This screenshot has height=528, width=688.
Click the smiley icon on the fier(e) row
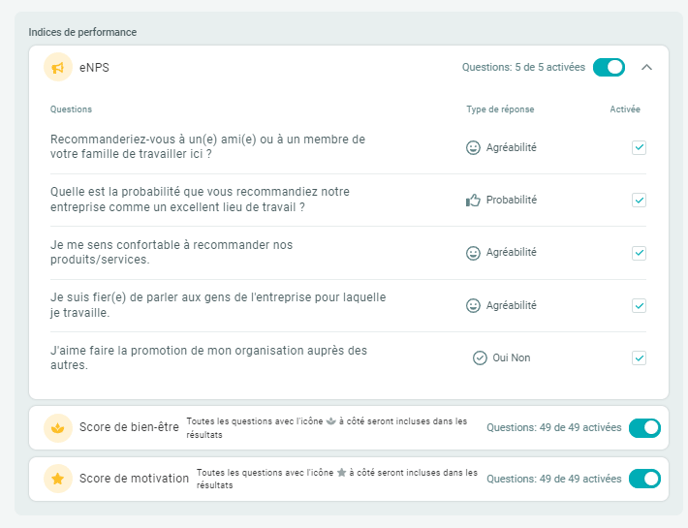pyautogui.click(x=473, y=306)
